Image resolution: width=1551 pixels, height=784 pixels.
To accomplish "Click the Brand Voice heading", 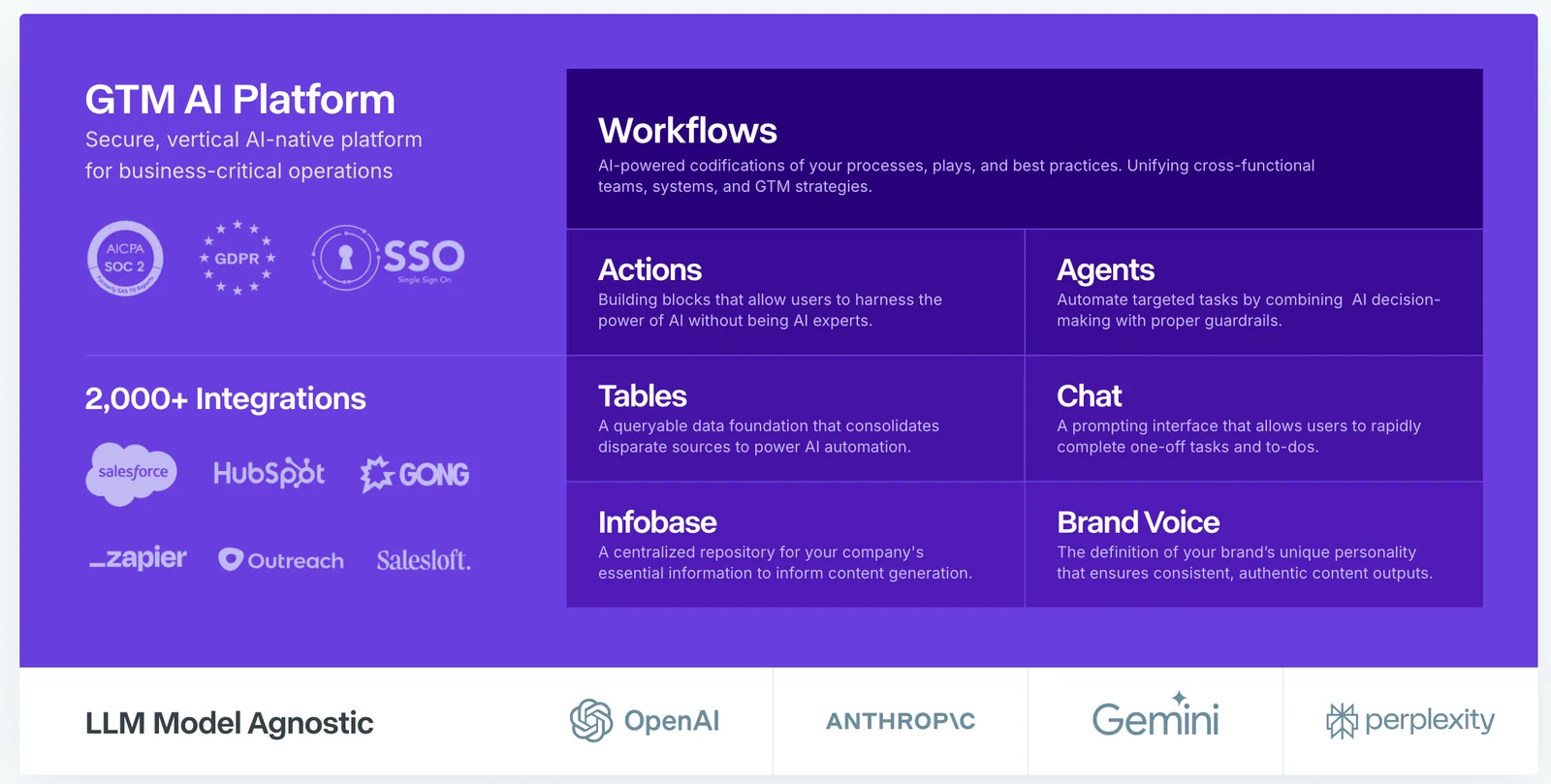I will coord(1138,522).
